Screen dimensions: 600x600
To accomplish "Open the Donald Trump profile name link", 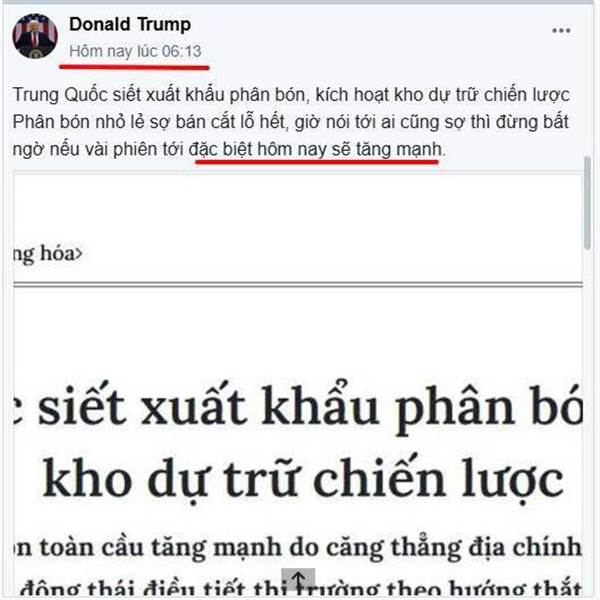I will (x=130, y=24).
